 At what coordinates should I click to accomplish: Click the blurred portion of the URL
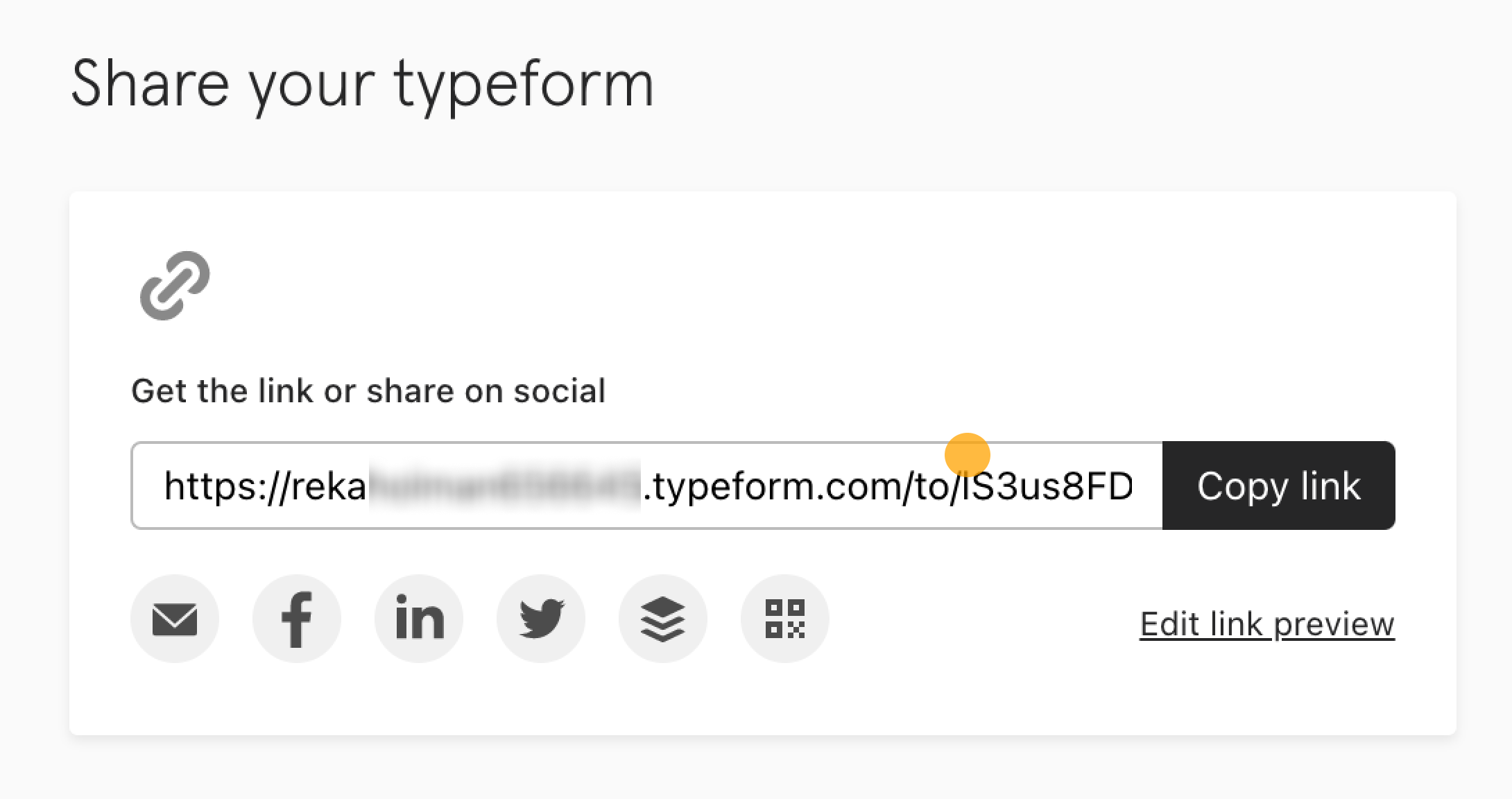504,485
